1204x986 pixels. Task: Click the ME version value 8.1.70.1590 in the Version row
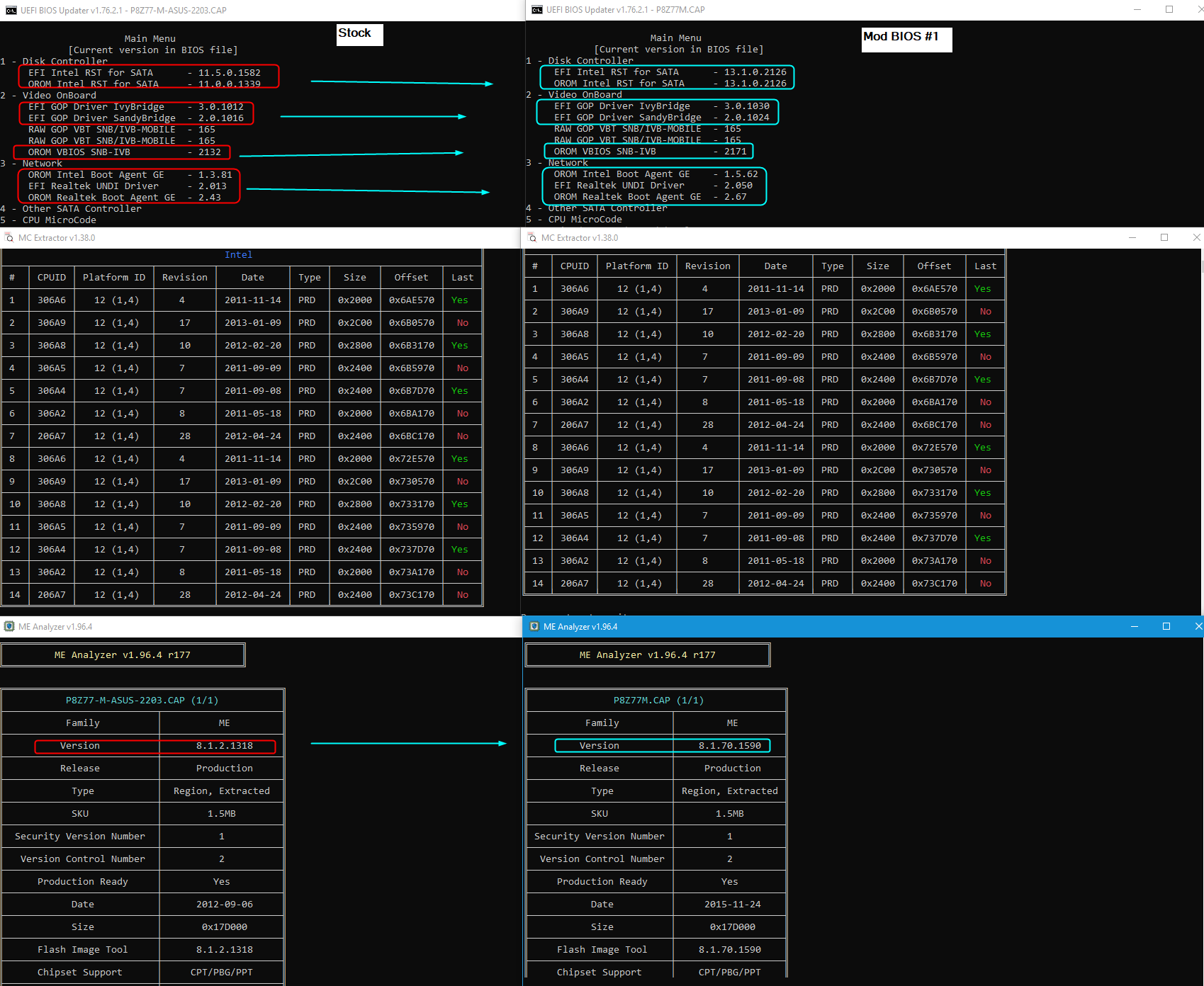pos(730,746)
